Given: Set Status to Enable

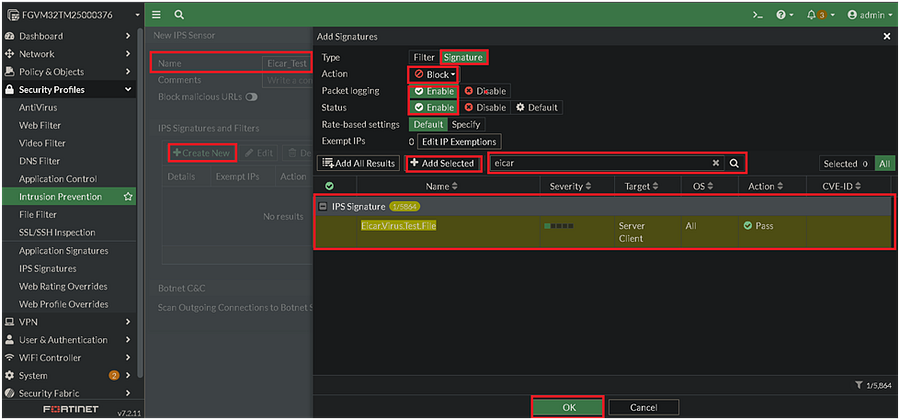Looking at the screenshot, I should pos(435,107).
